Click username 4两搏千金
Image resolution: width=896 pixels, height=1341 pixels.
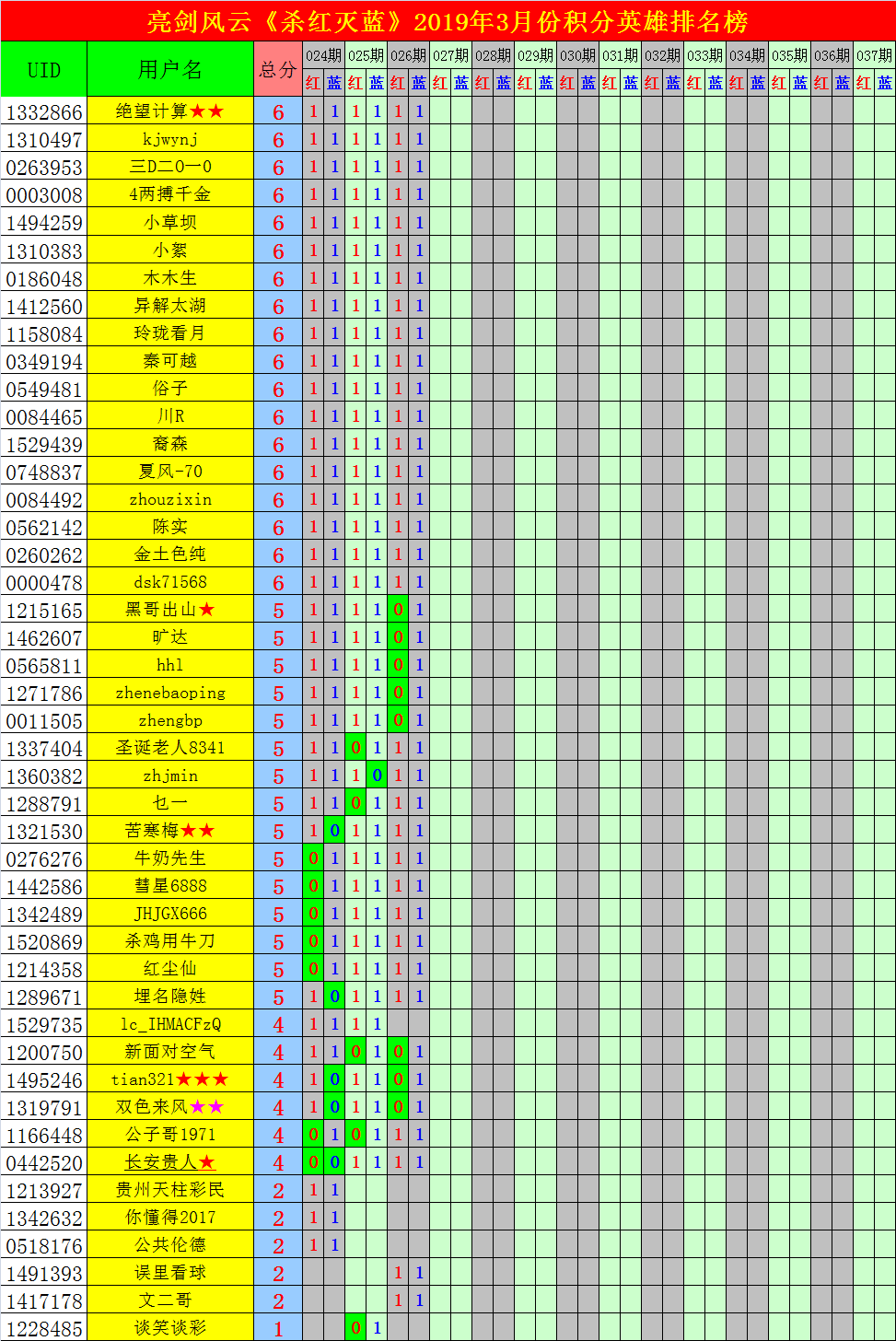tap(170, 194)
